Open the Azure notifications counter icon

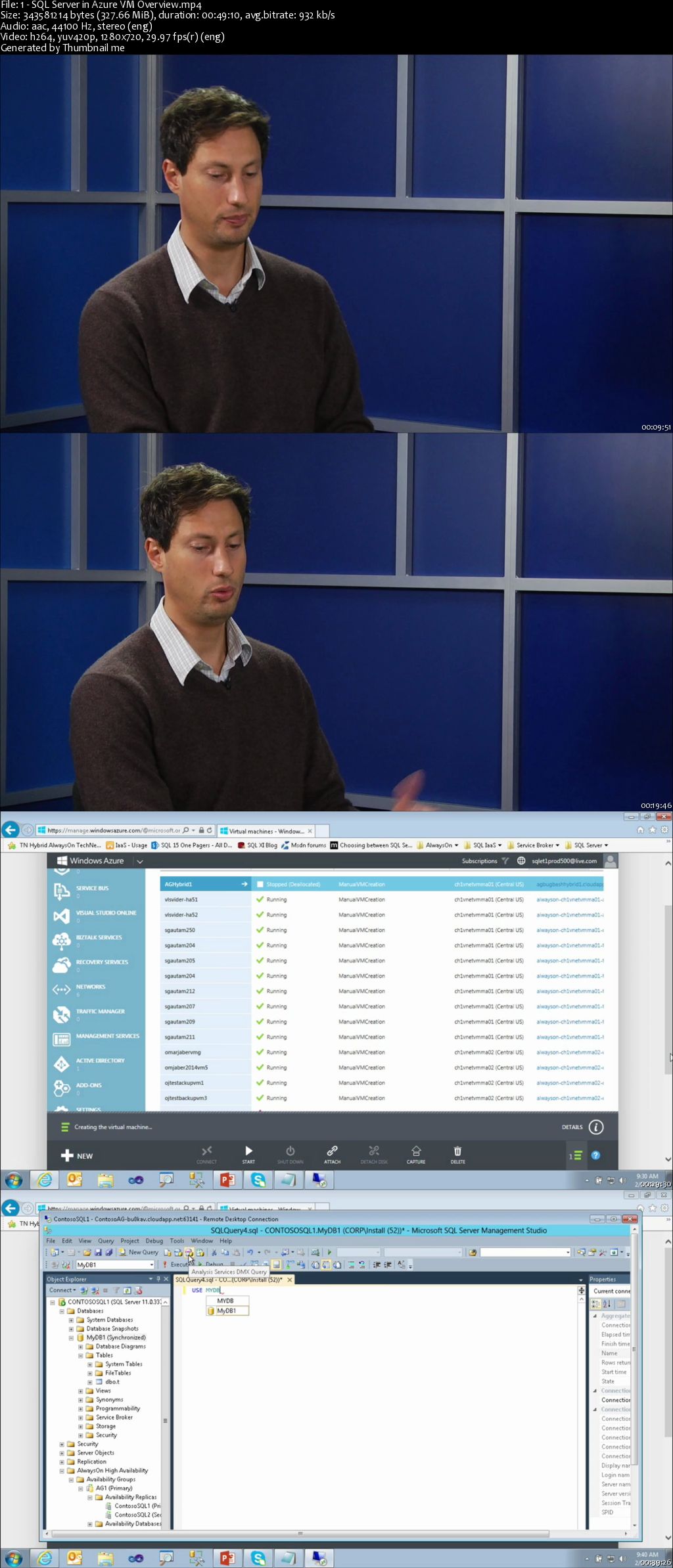click(x=575, y=1155)
